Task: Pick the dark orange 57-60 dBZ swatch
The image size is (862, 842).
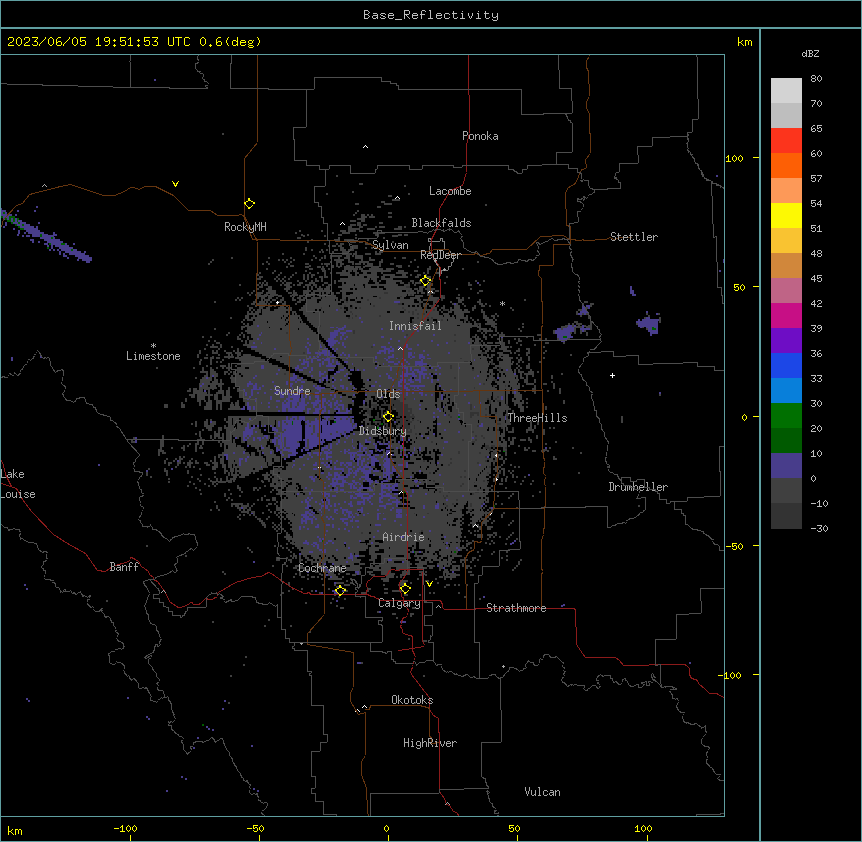Action: coord(786,165)
